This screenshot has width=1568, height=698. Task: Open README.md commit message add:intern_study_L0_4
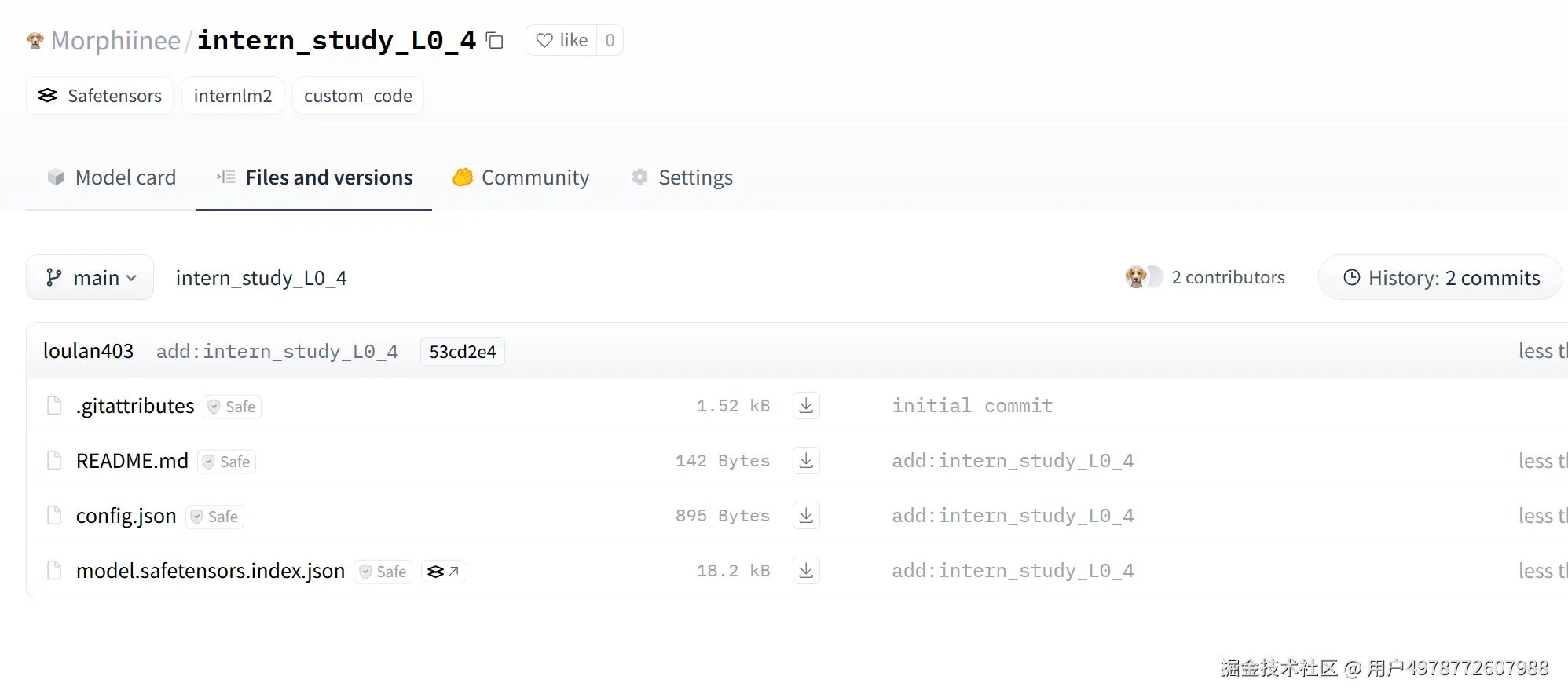tap(1013, 460)
